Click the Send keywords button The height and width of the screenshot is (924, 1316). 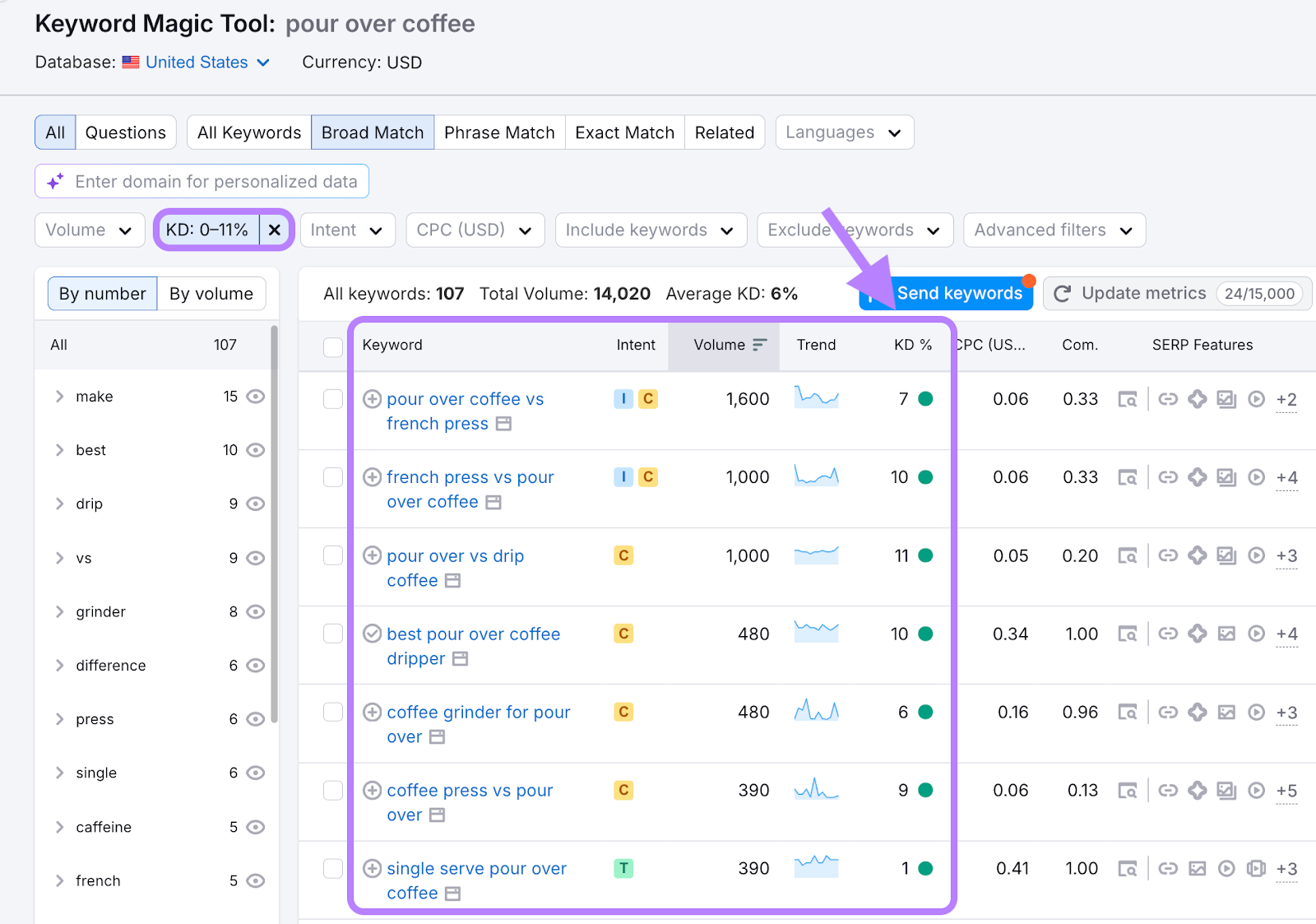click(x=958, y=294)
